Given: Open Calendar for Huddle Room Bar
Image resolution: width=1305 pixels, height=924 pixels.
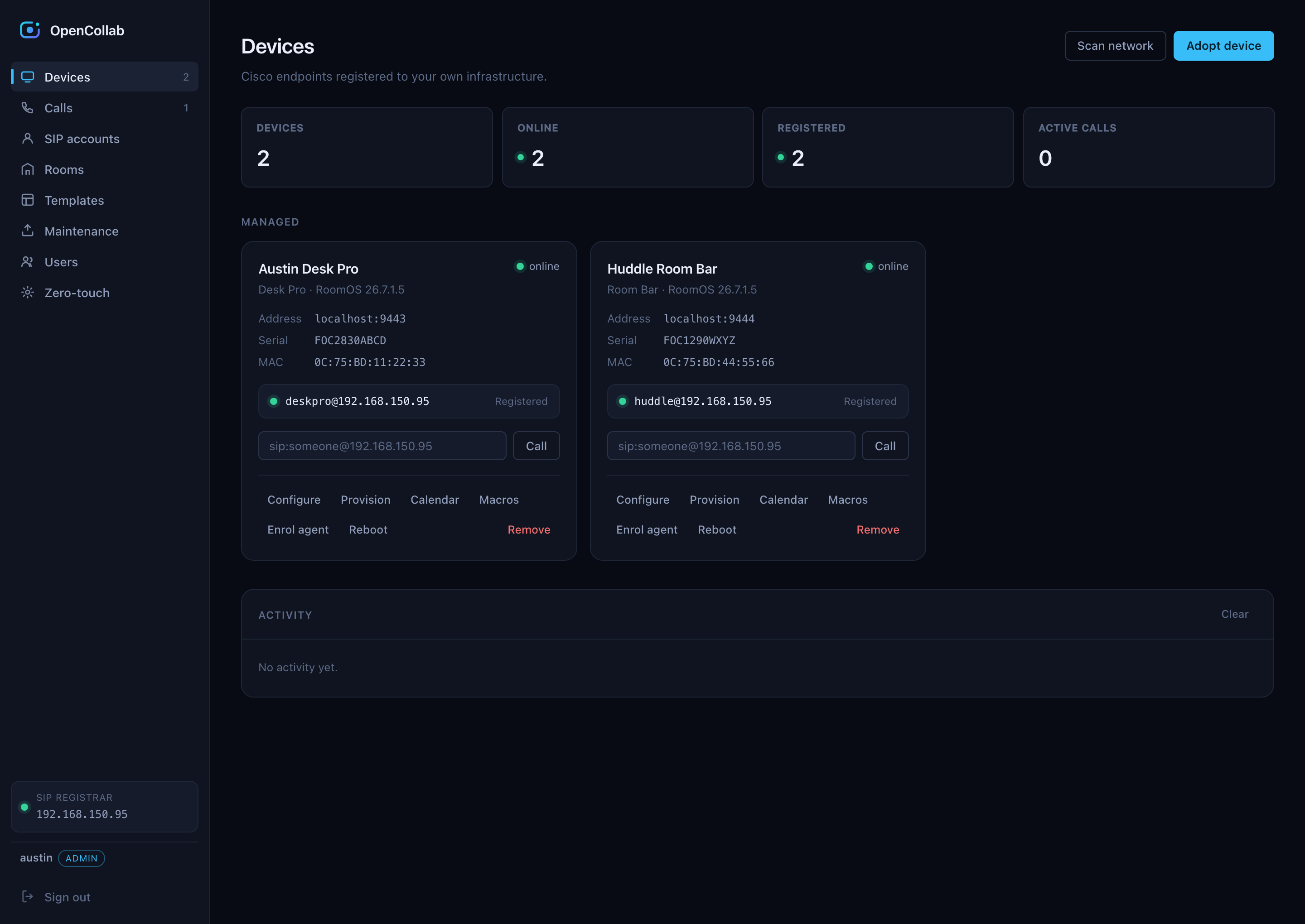Looking at the screenshot, I should [x=783, y=499].
